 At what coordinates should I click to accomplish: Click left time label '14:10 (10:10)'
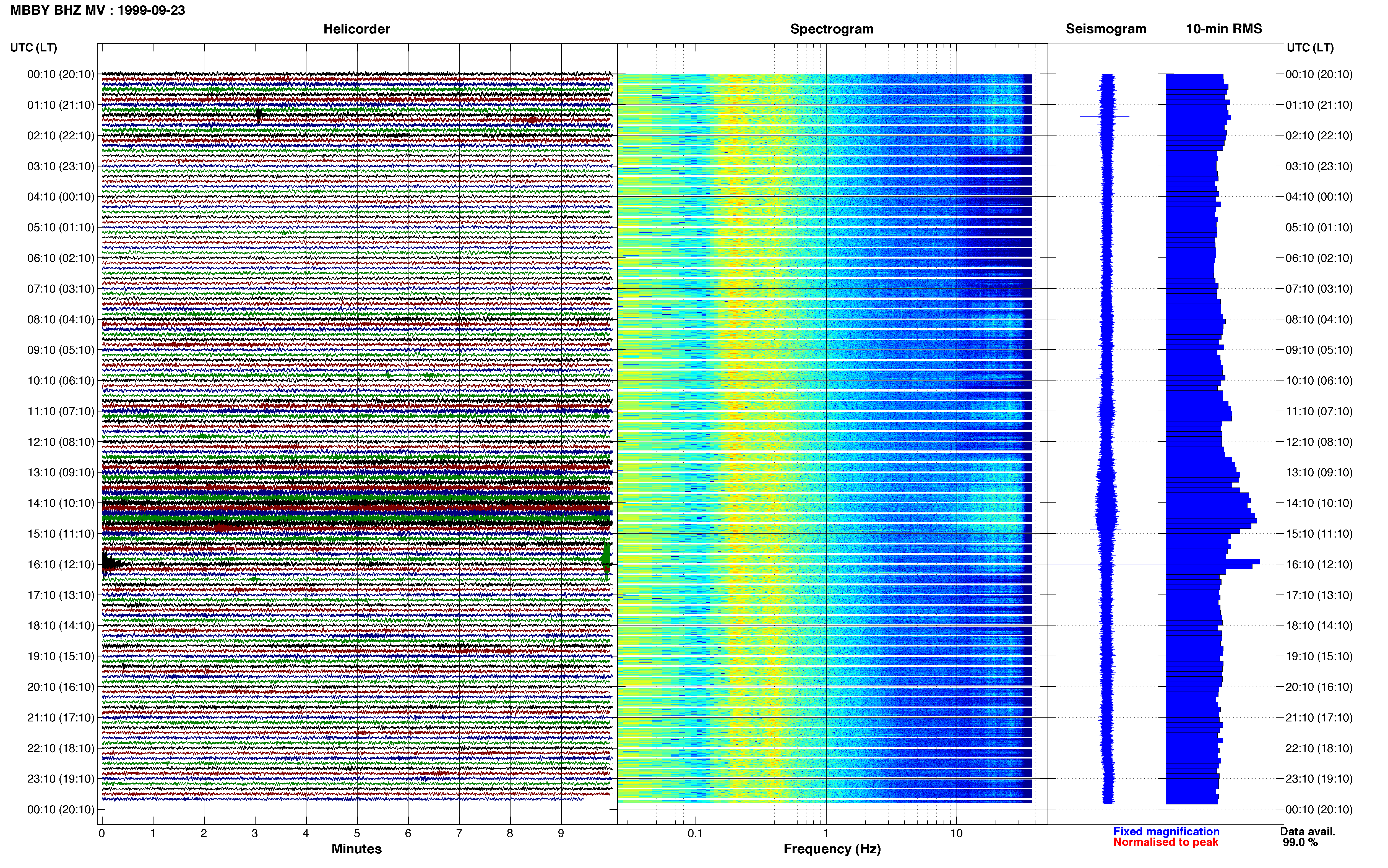61,504
